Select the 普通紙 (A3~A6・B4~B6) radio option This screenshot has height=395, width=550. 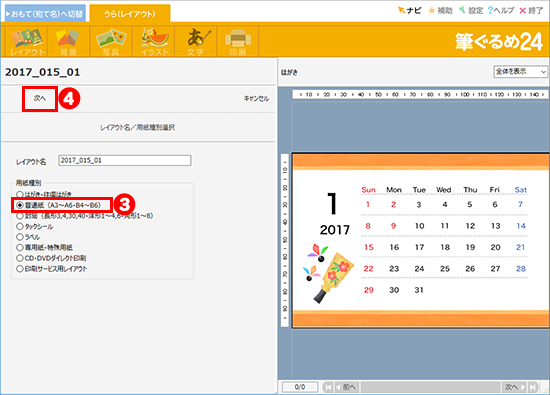coord(59,205)
